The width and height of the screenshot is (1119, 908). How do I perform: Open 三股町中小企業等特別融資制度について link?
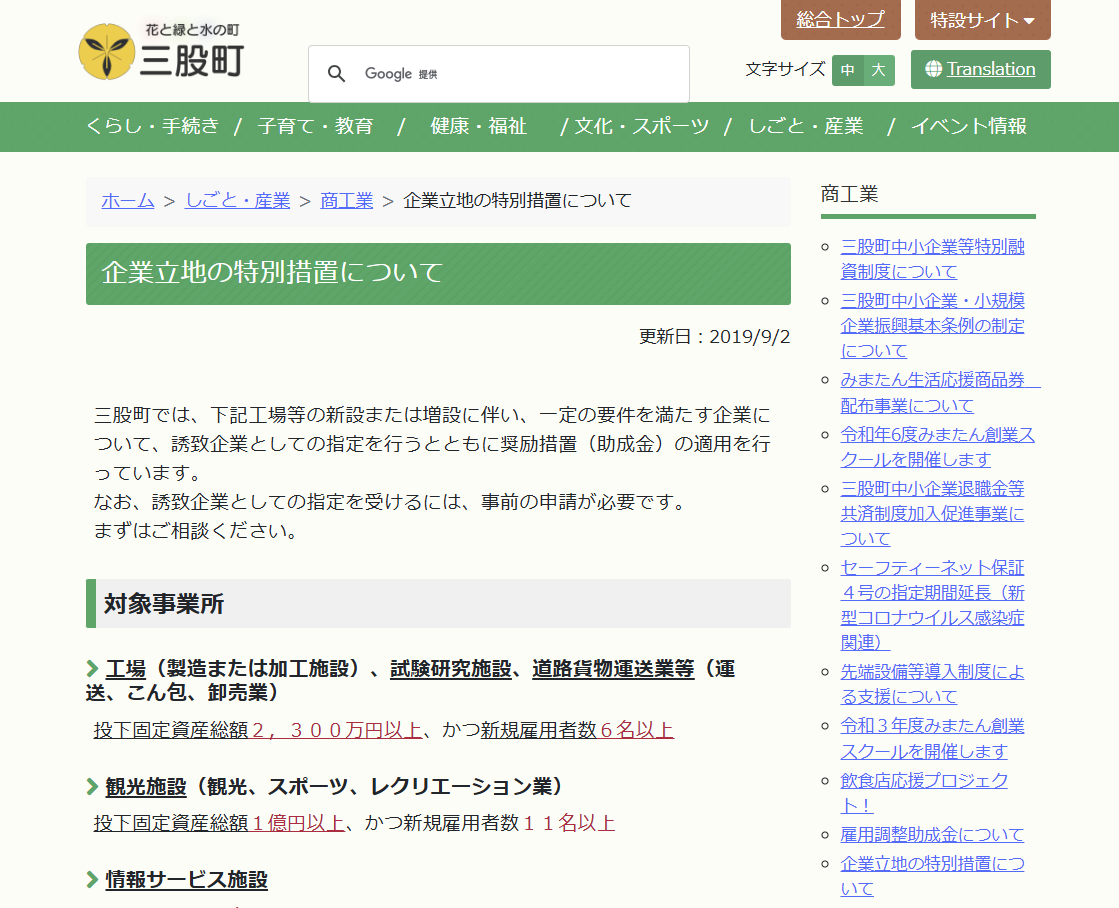coord(933,259)
